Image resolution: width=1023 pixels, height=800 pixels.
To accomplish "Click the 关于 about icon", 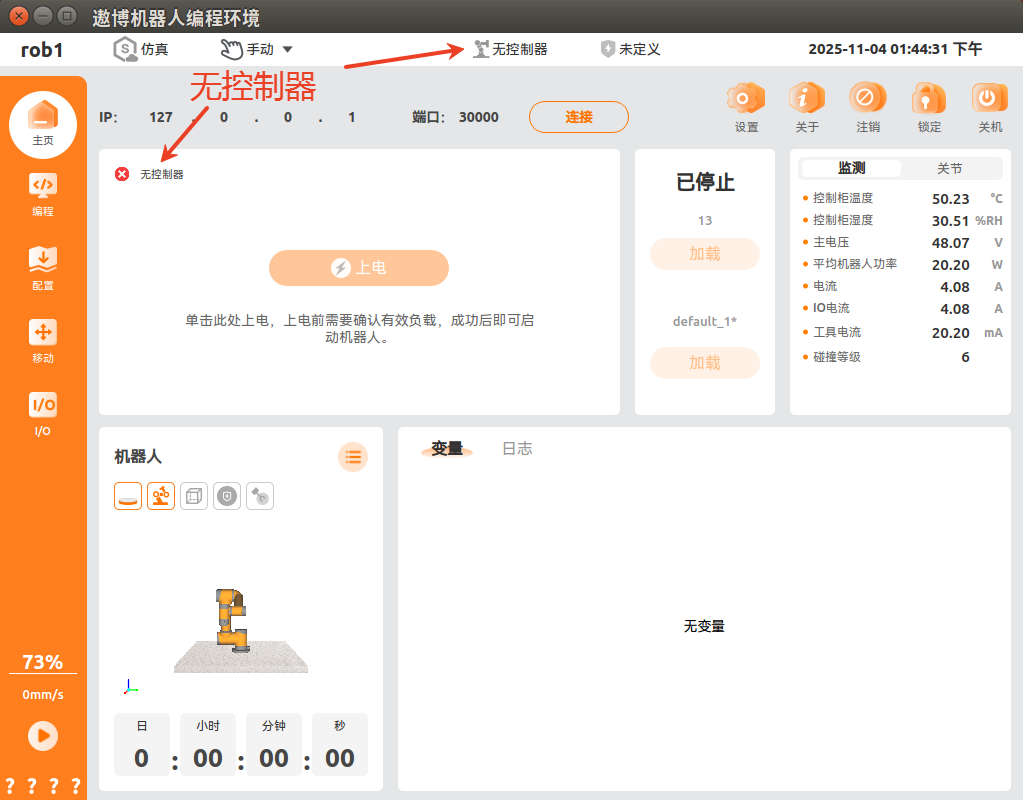I will click(806, 100).
